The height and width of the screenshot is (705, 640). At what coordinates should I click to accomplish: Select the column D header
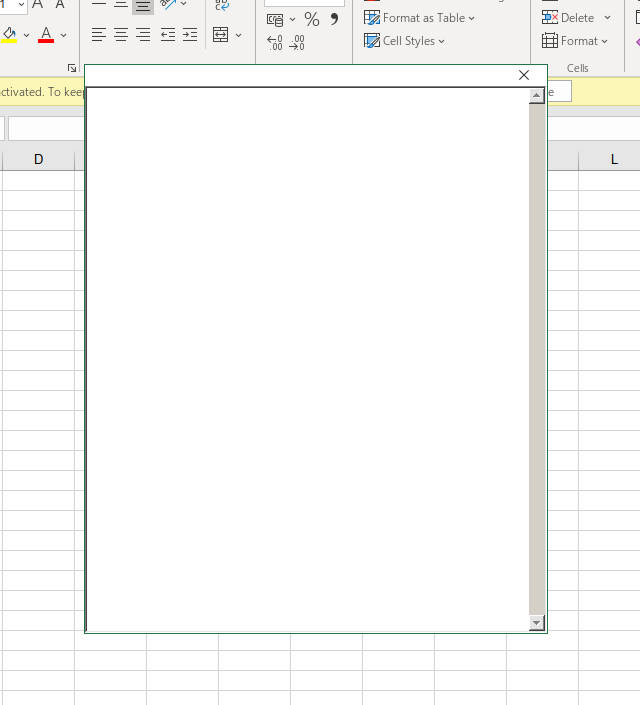38,159
